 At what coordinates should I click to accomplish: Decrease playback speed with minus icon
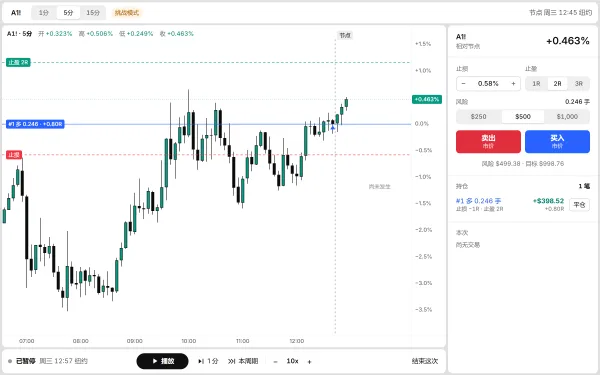276,361
